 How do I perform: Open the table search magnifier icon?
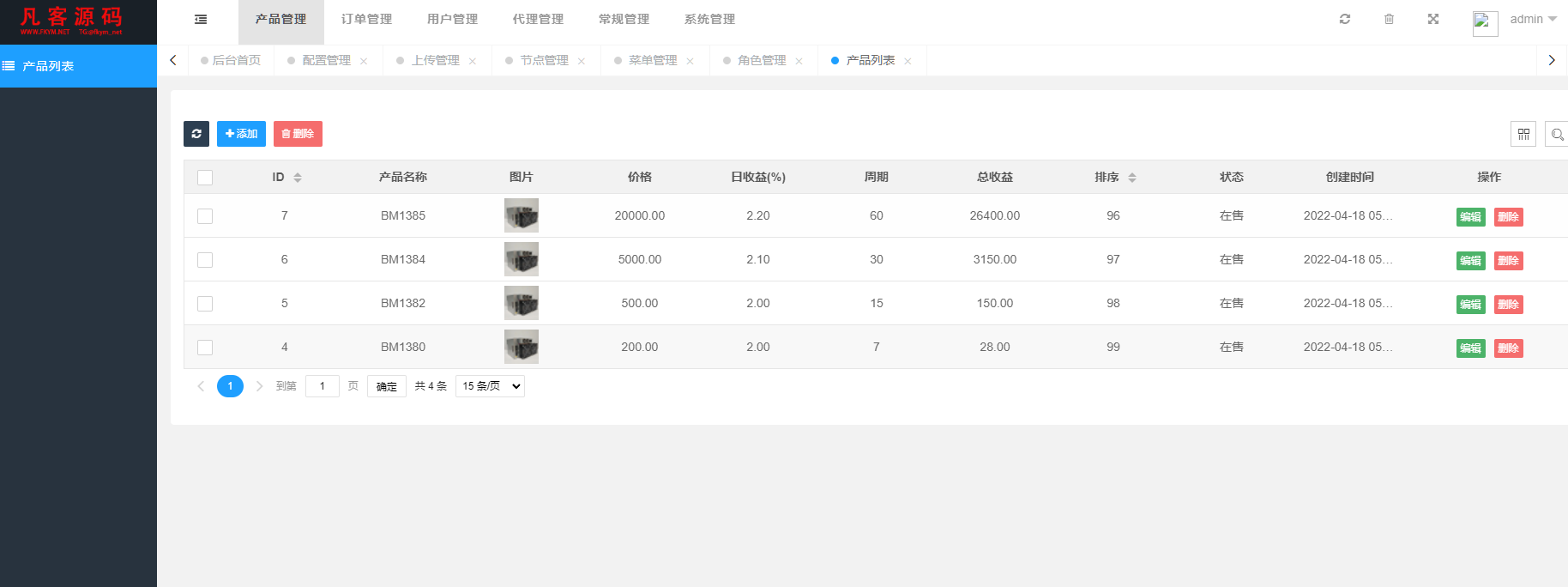pos(1557,134)
